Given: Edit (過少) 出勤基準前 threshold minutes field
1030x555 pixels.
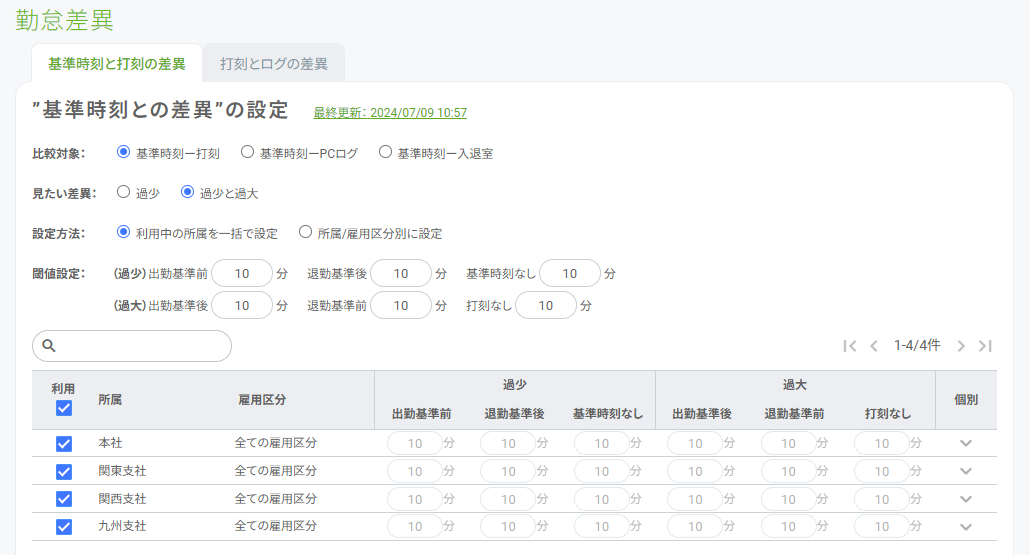Looking at the screenshot, I should click(x=241, y=274).
